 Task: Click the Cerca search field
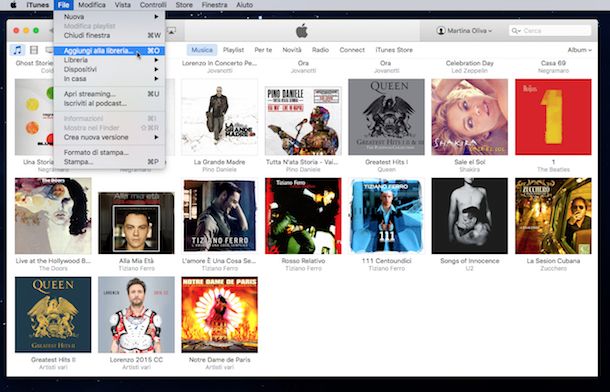tap(550, 31)
